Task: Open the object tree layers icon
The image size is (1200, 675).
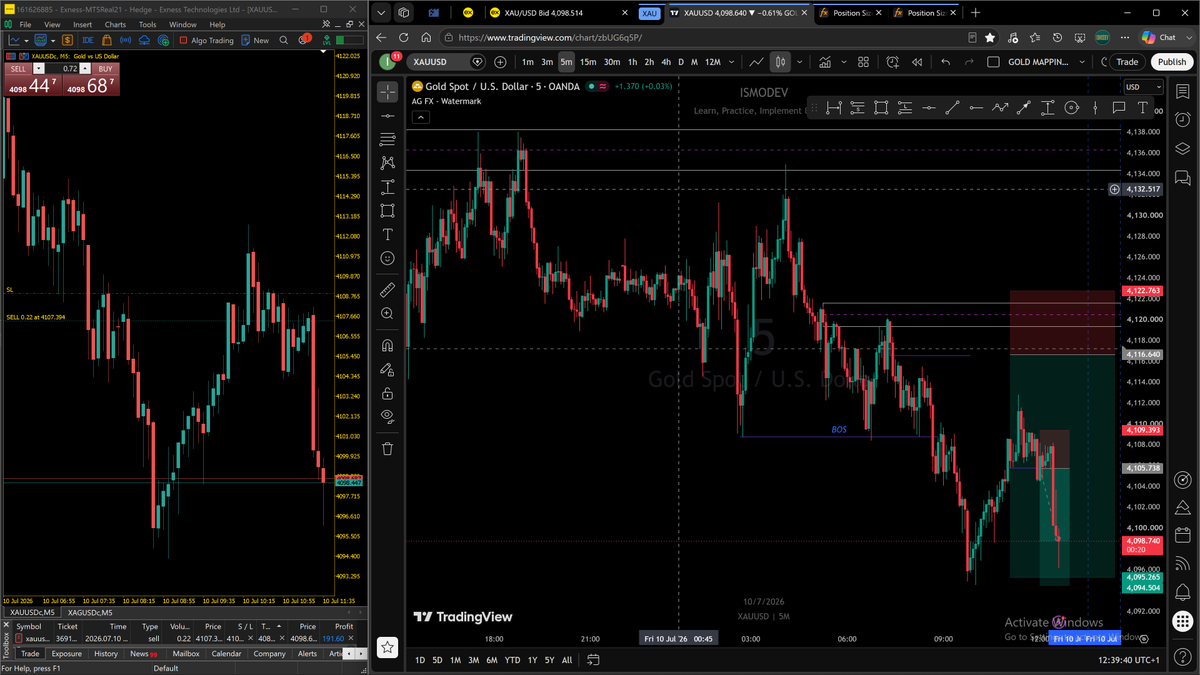Action: pos(1182,148)
